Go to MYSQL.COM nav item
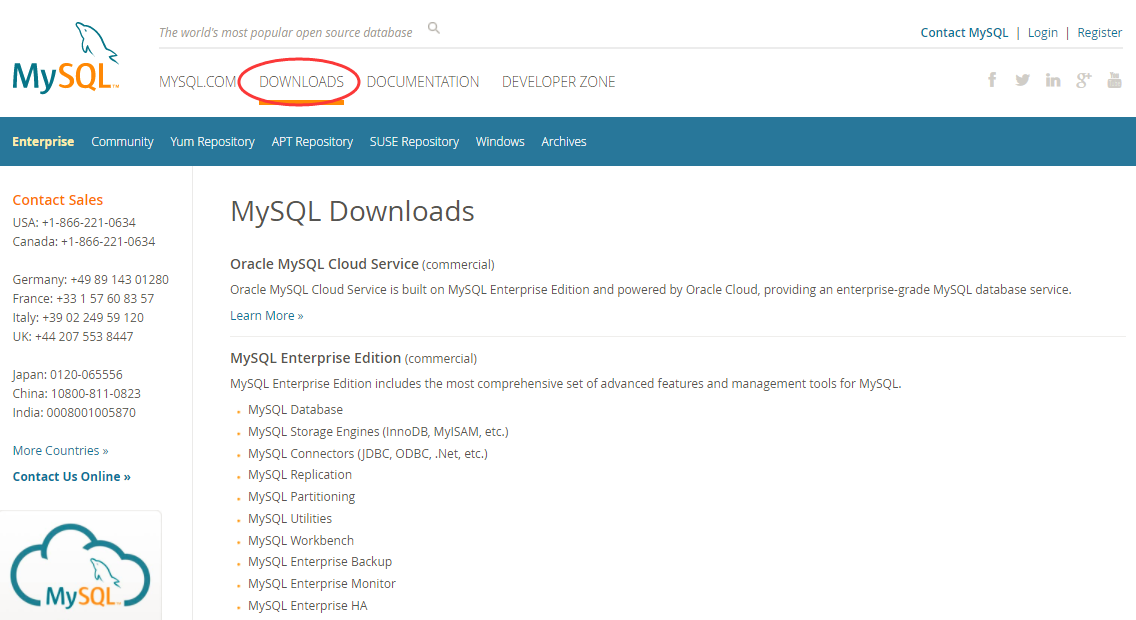Viewport: 1136px width, 620px height. (x=198, y=82)
